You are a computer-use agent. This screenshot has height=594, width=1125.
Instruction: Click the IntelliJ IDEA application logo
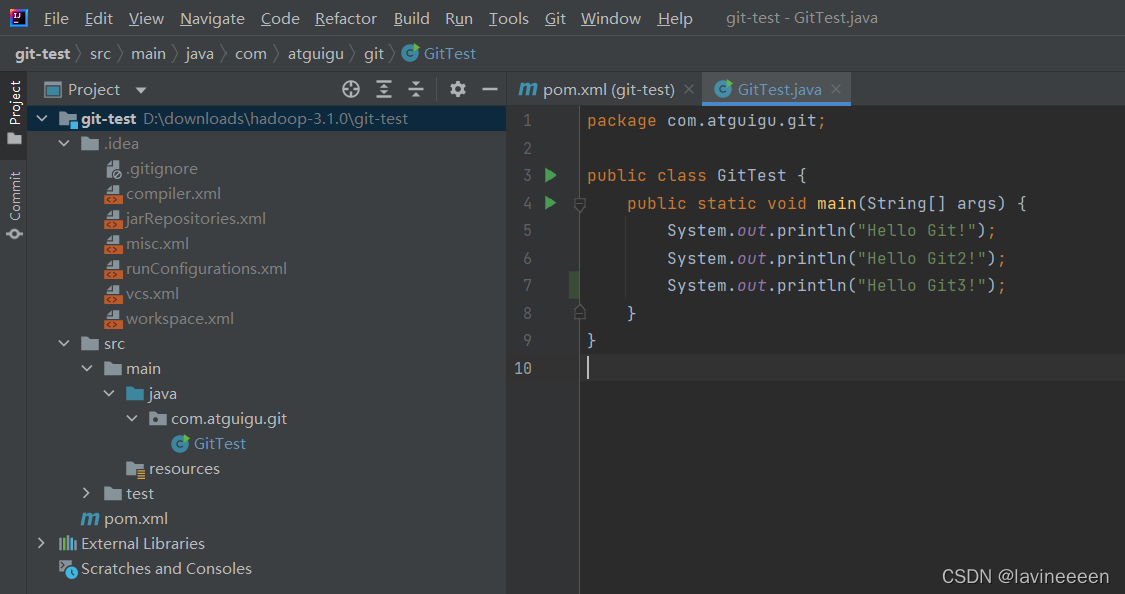[x=19, y=17]
